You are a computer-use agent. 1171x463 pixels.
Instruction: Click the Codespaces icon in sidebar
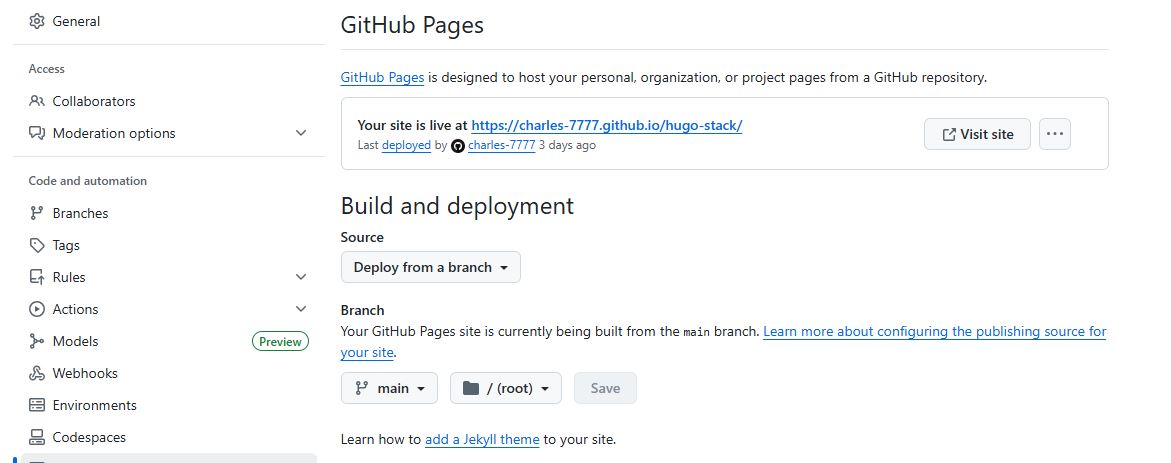point(37,438)
